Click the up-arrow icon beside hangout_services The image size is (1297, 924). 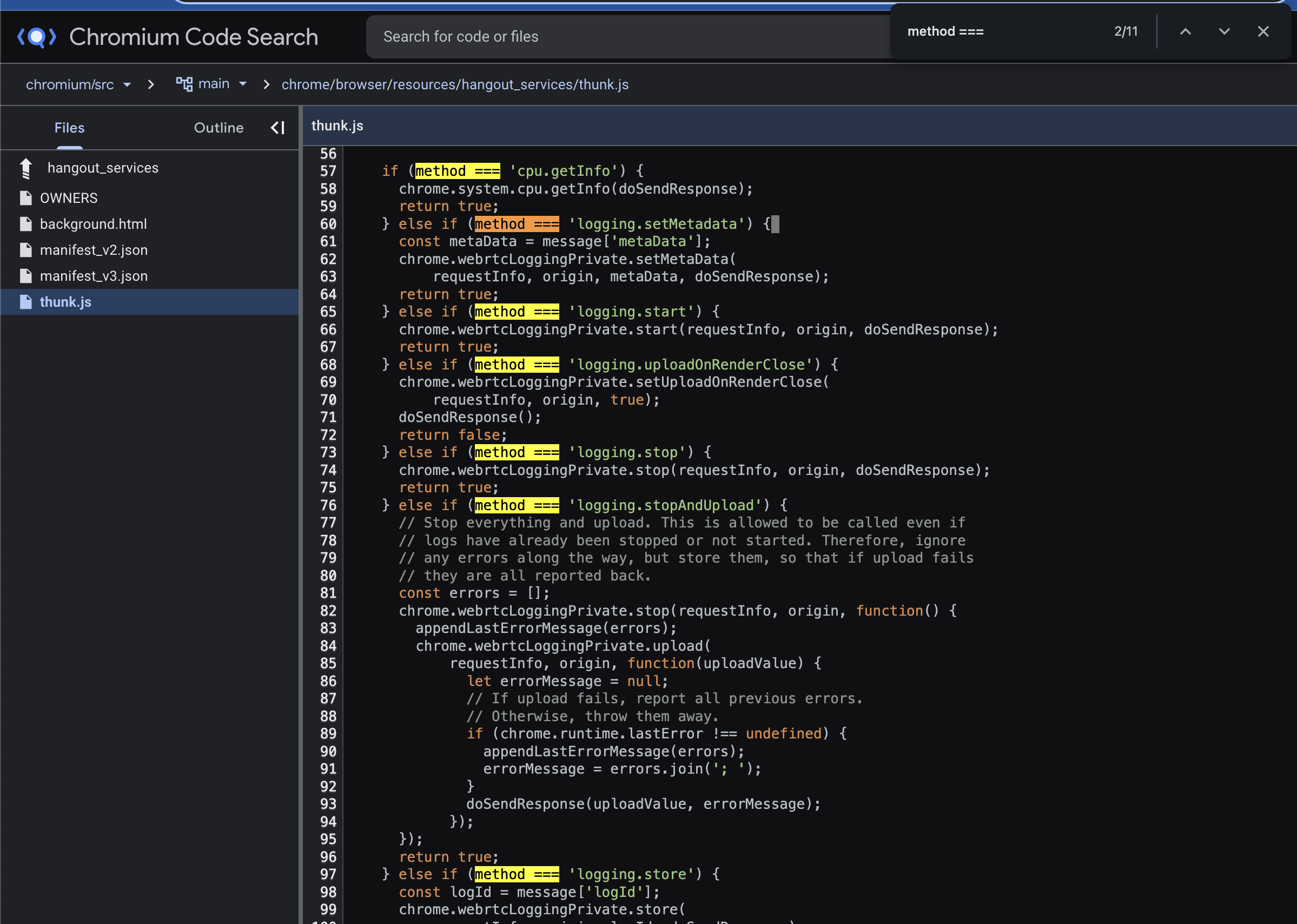tap(25, 168)
